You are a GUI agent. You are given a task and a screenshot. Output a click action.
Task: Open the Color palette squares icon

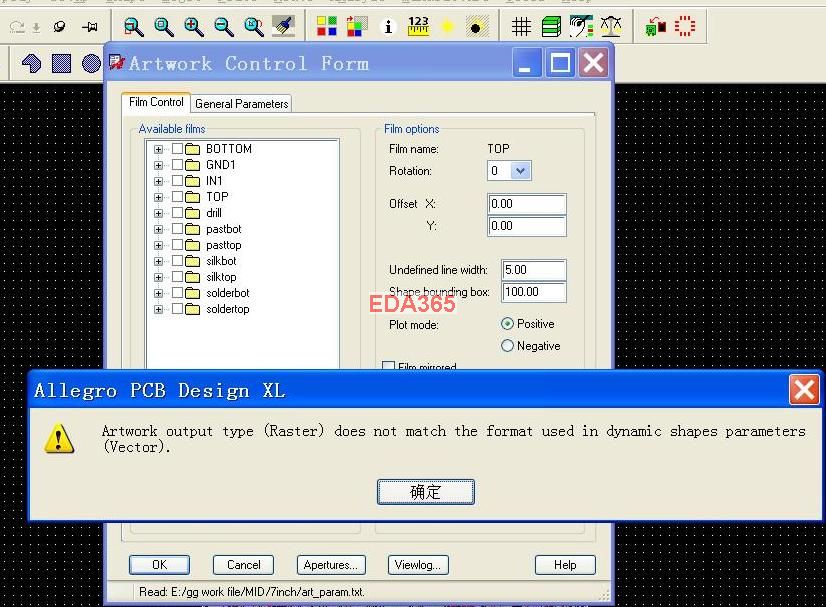pyautogui.click(x=327, y=26)
